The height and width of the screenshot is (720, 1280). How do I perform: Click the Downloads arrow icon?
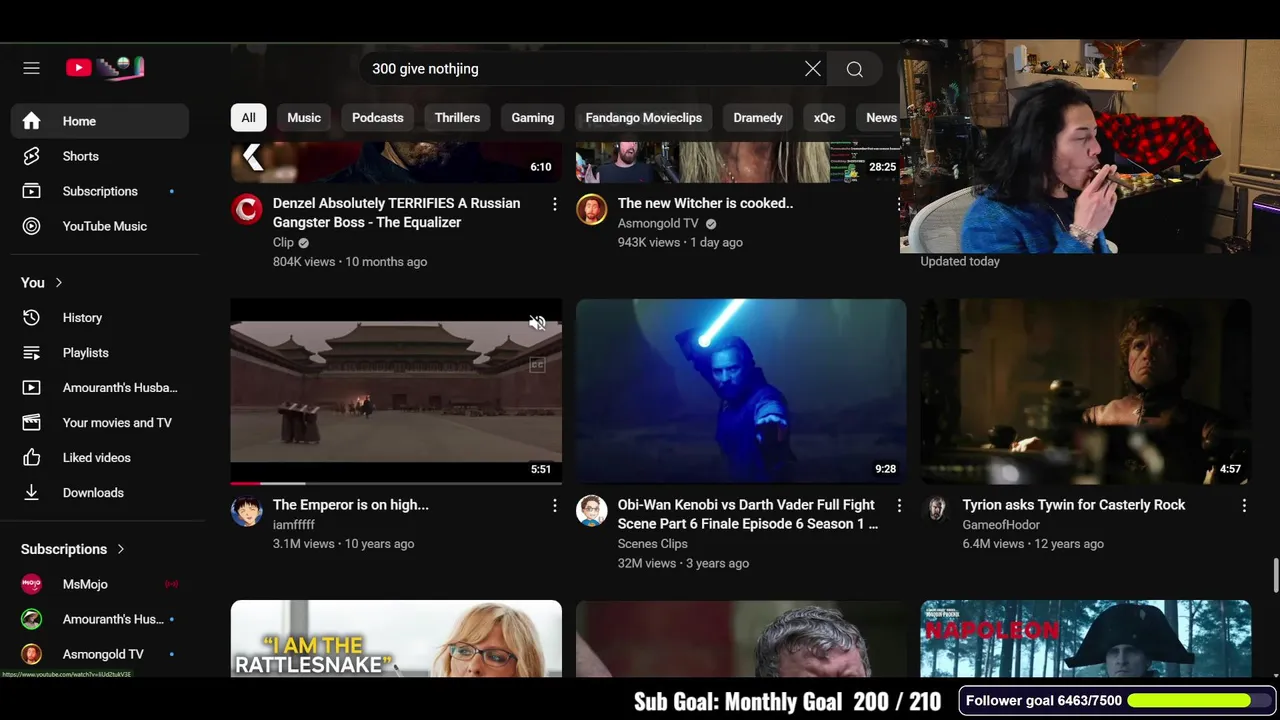click(x=31, y=493)
